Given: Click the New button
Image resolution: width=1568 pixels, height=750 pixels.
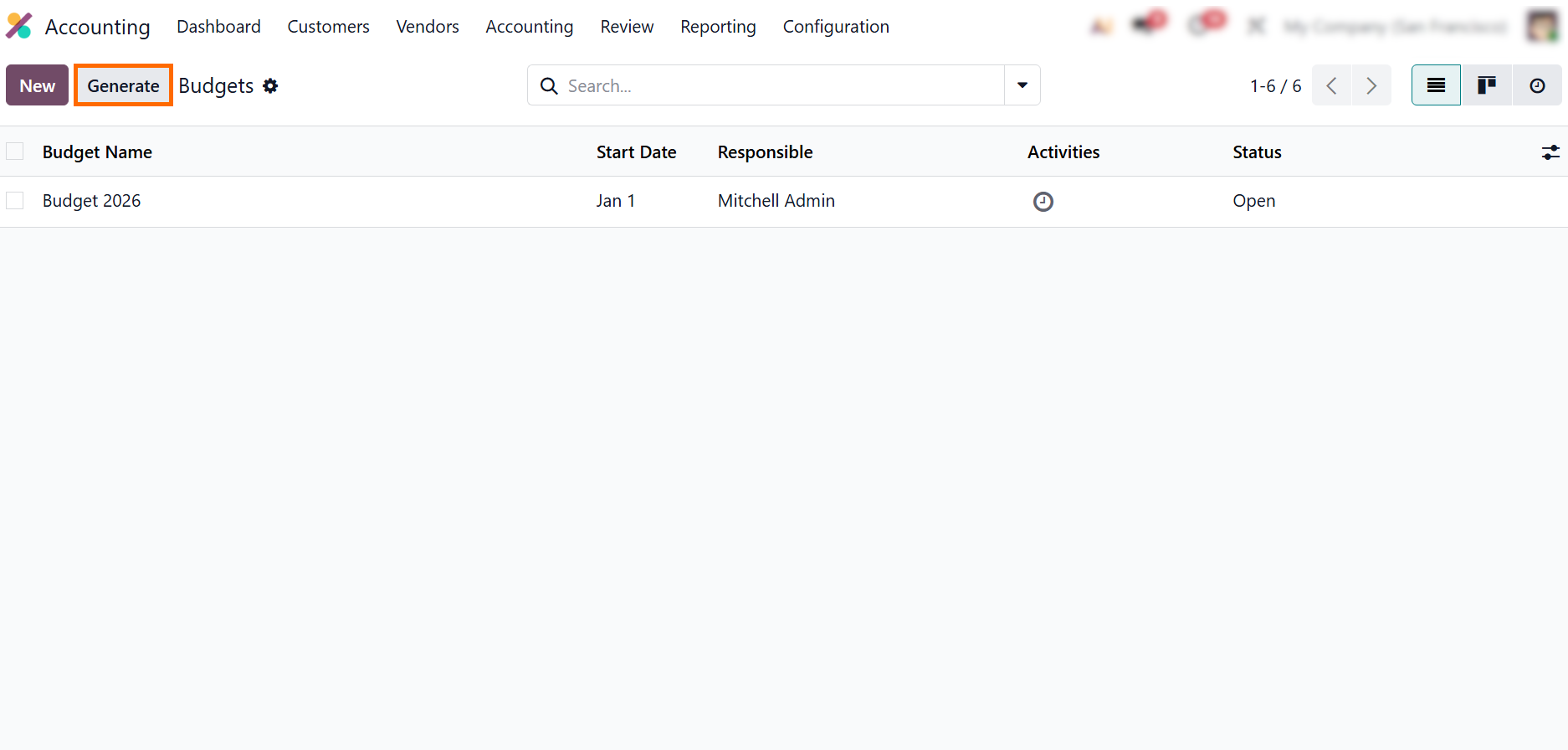Looking at the screenshot, I should point(37,85).
